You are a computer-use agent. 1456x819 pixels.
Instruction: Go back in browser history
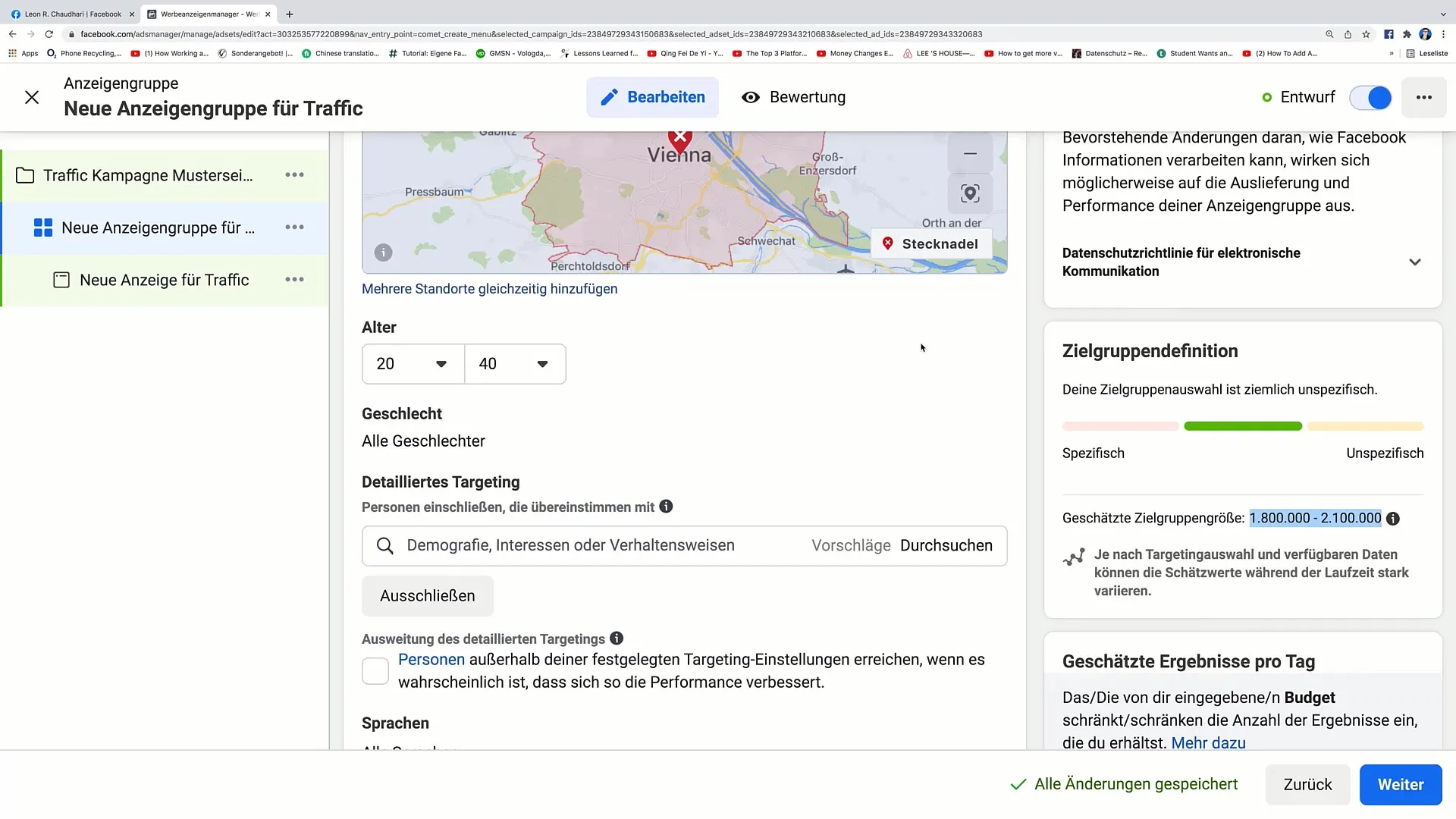point(12,34)
